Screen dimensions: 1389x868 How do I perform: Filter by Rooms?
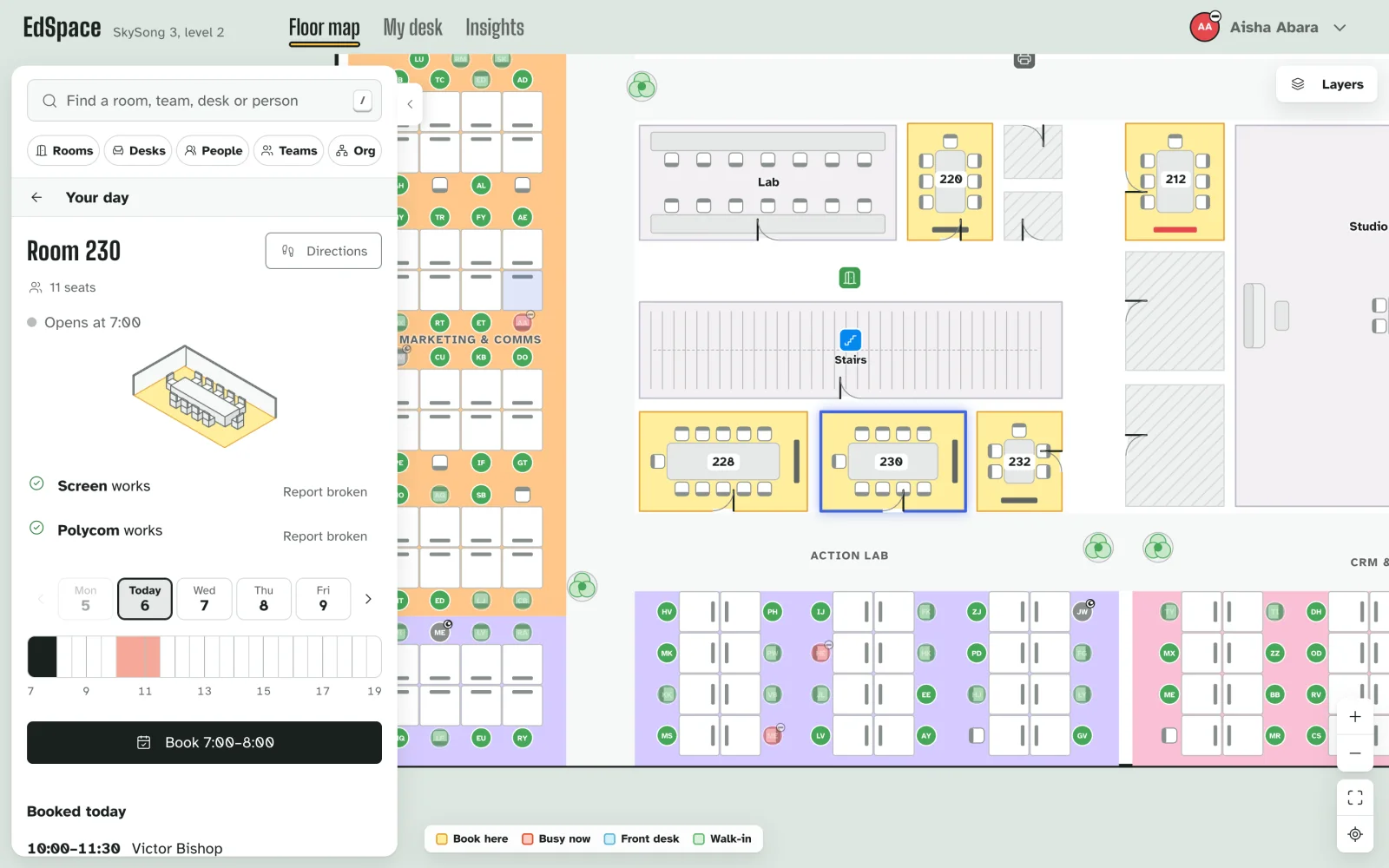63,150
